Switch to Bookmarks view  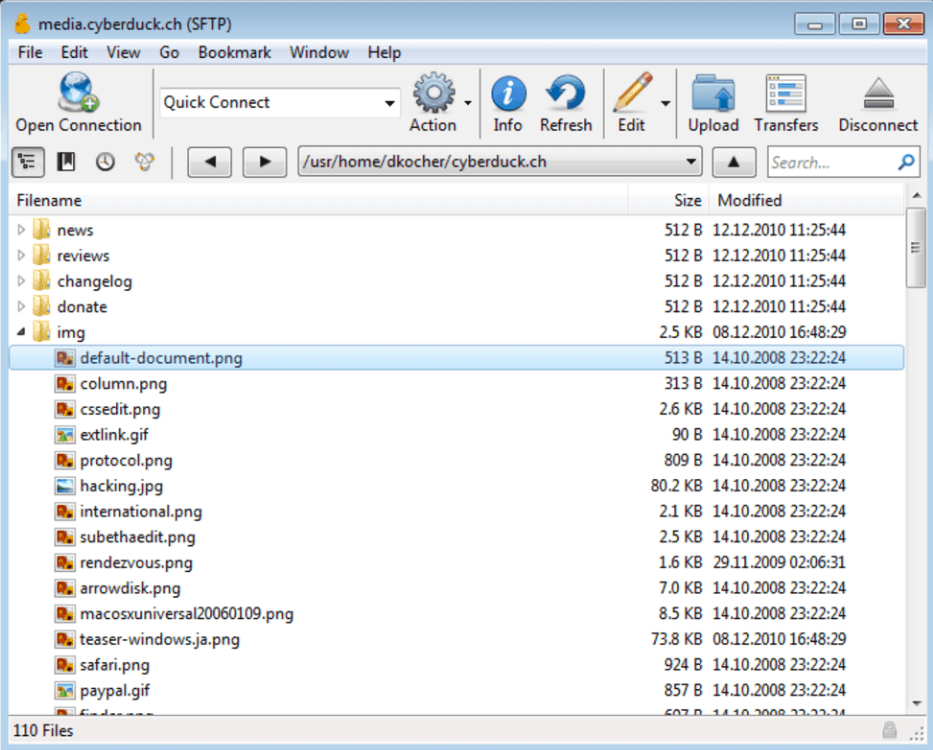66,162
